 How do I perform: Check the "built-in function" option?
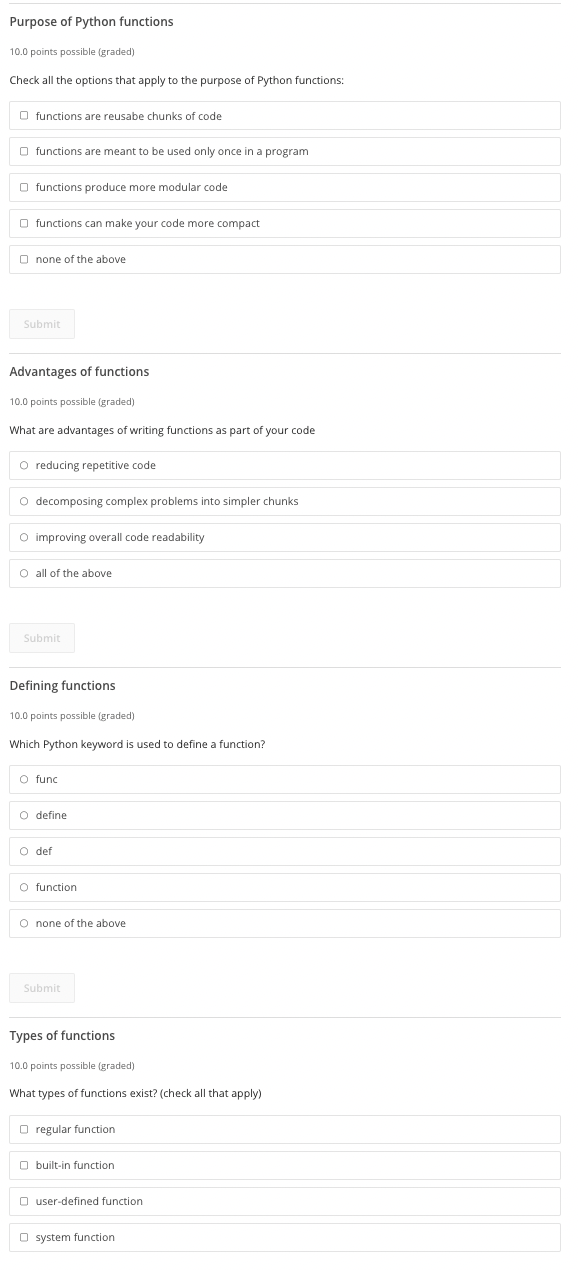24,1165
